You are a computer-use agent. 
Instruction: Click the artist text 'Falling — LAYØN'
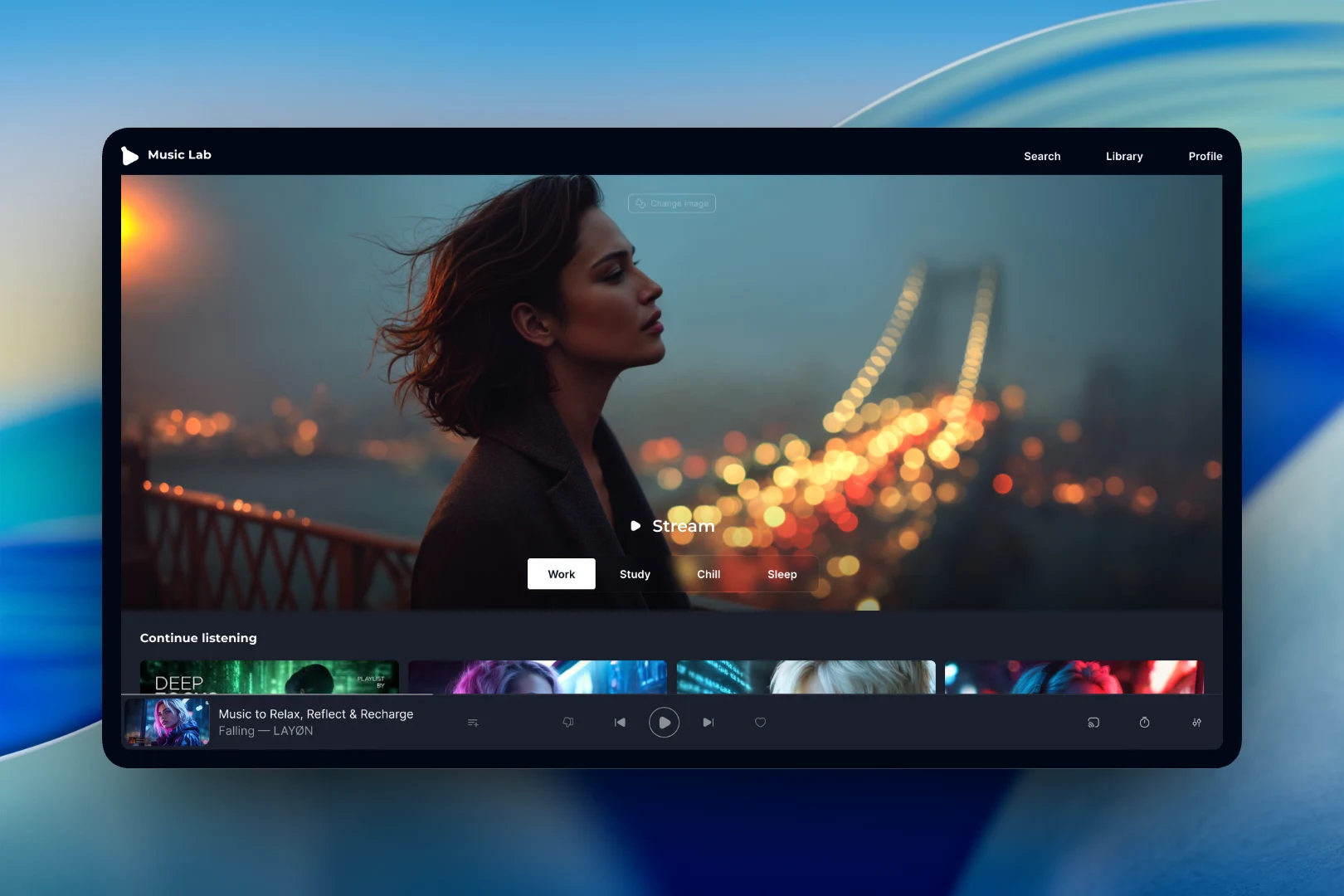point(265,731)
